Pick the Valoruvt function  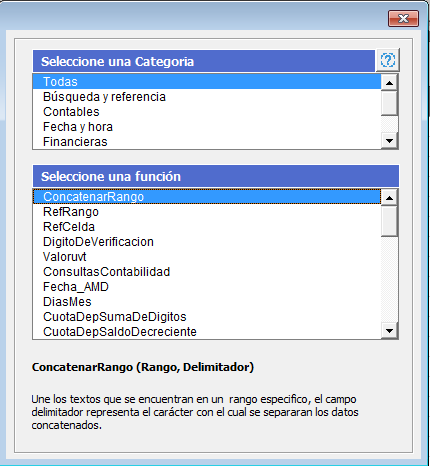(x=207, y=257)
